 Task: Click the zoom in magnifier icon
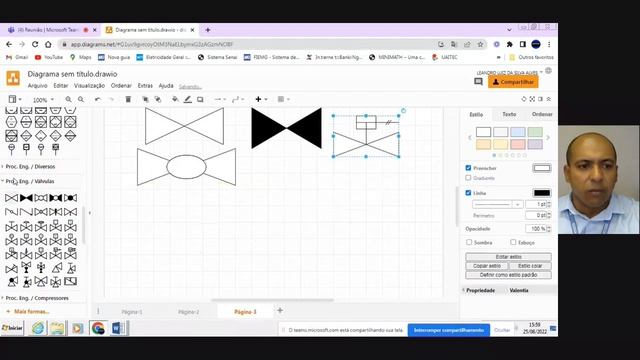pos(68,99)
